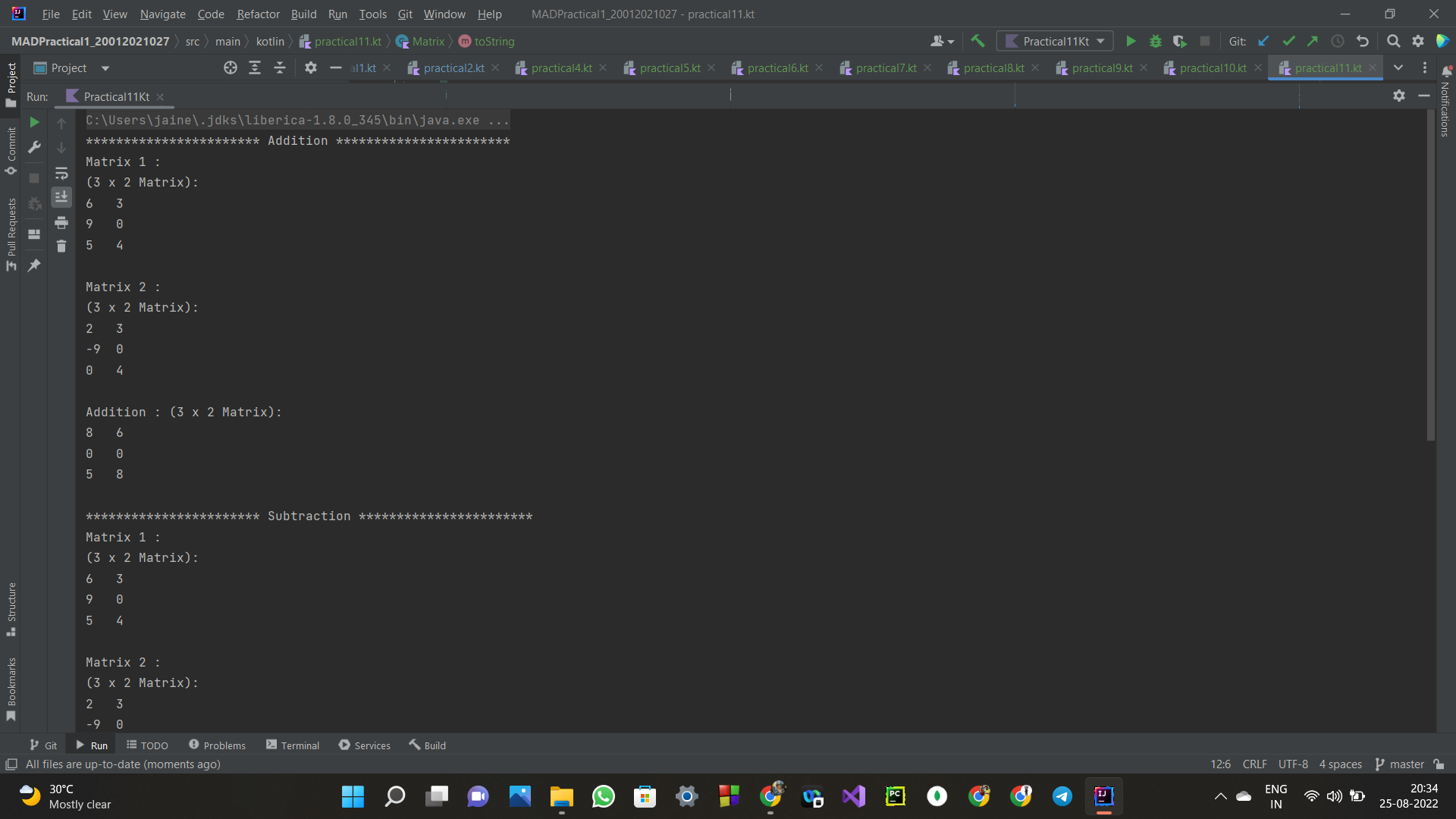The height and width of the screenshot is (819, 1456).
Task: Open the Refactor menu
Action: [258, 14]
